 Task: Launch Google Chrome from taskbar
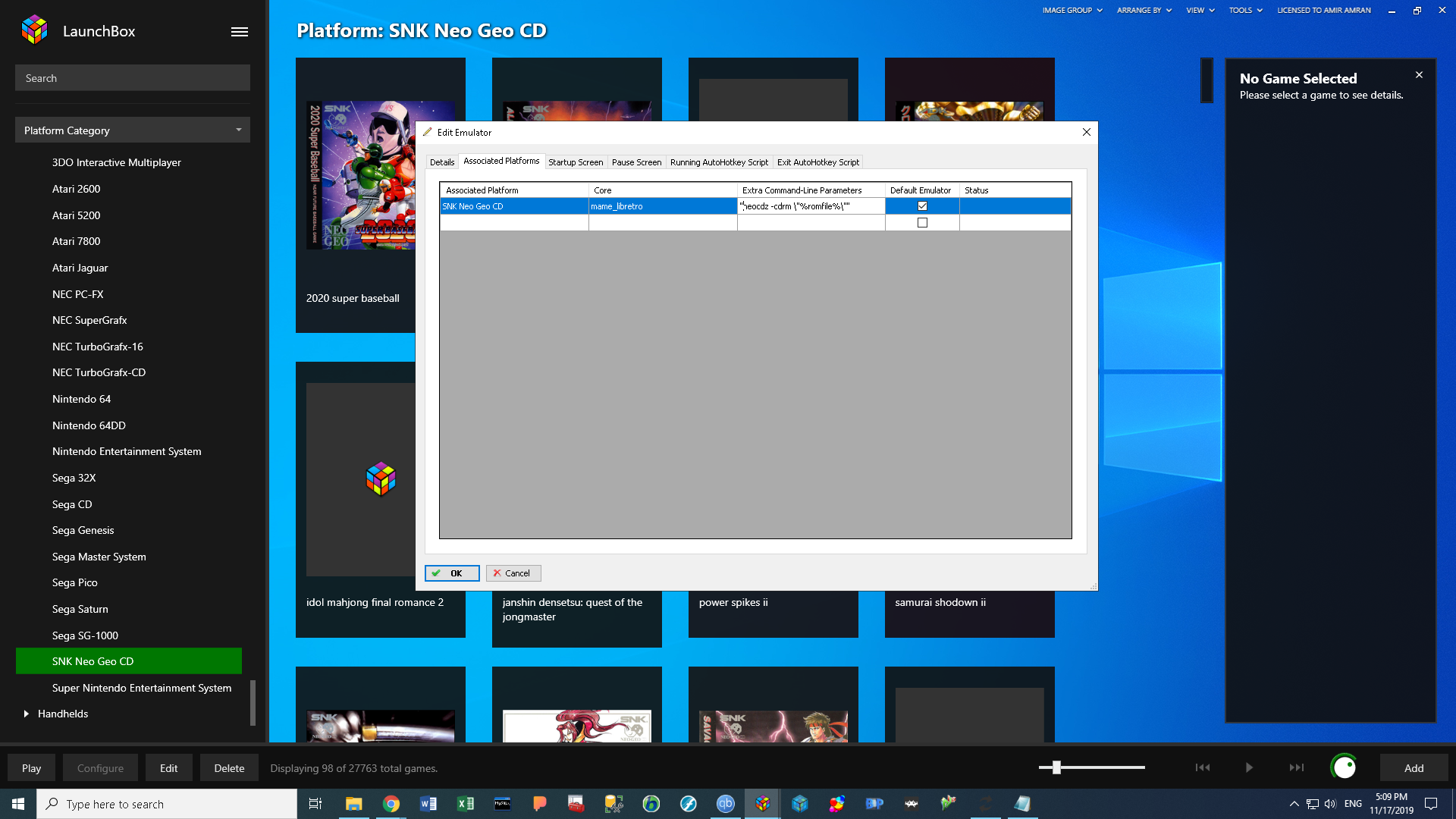pos(391,804)
